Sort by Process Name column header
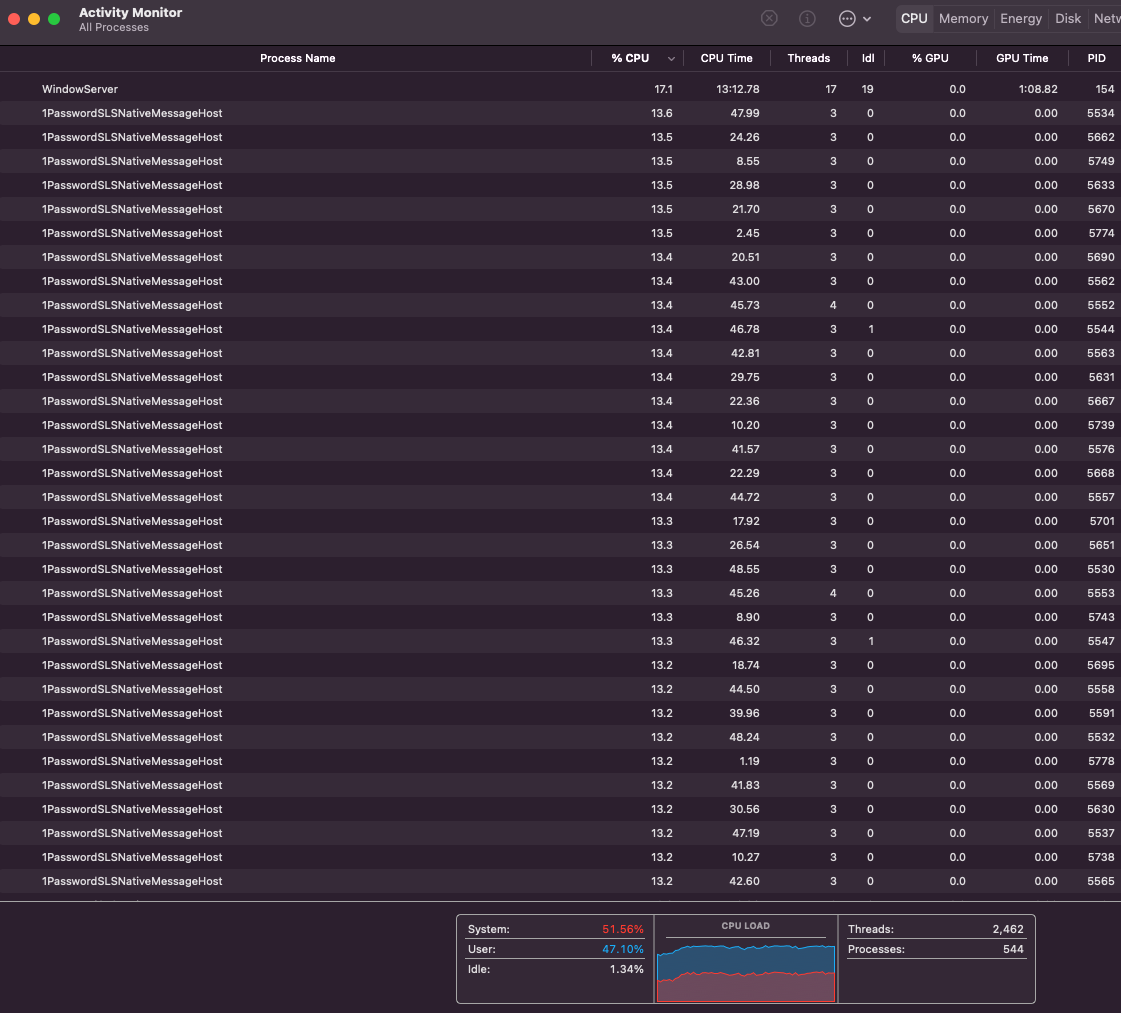Viewport: 1121px width, 1013px height. pyautogui.click(x=297, y=58)
